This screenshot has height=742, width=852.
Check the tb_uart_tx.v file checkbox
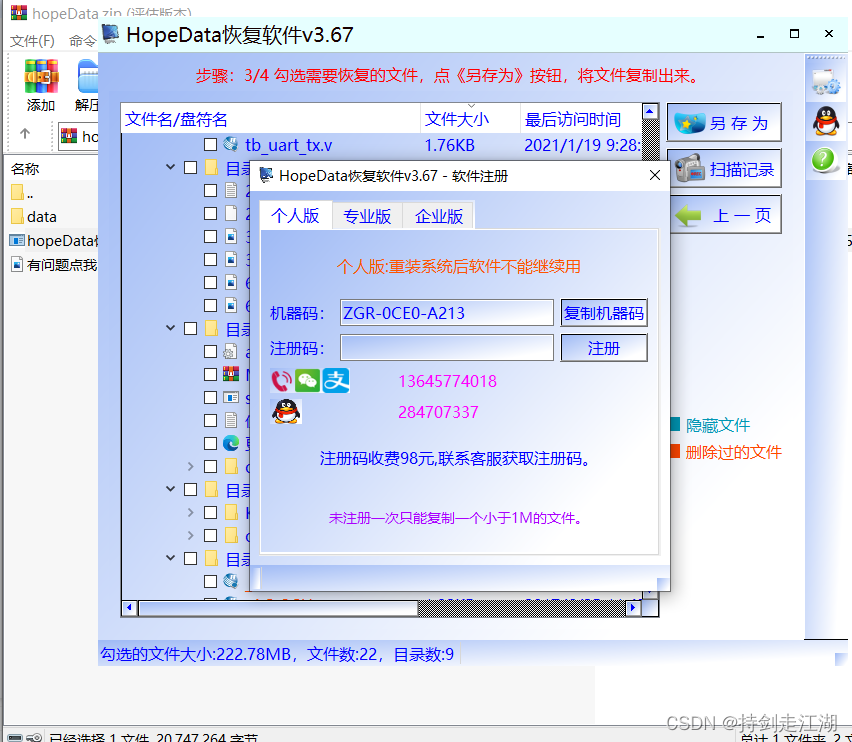210,144
